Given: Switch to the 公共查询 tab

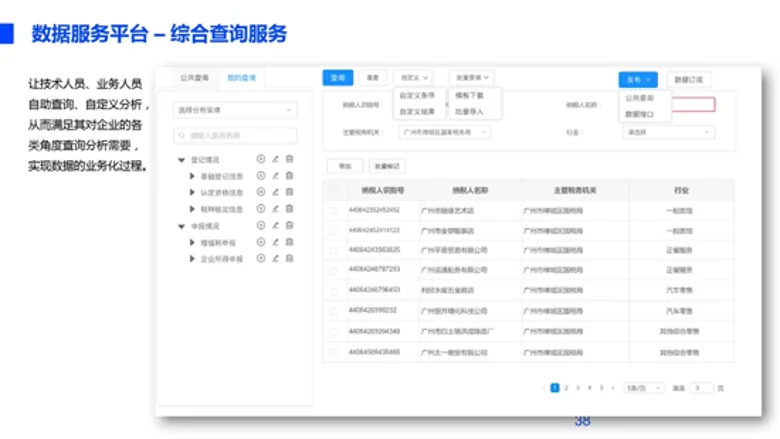Looking at the screenshot, I should (195, 78).
